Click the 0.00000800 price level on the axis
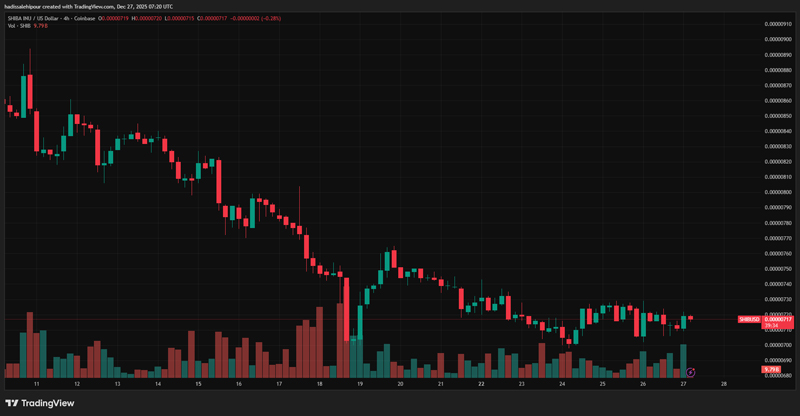The height and width of the screenshot is (416, 800). click(x=778, y=192)
